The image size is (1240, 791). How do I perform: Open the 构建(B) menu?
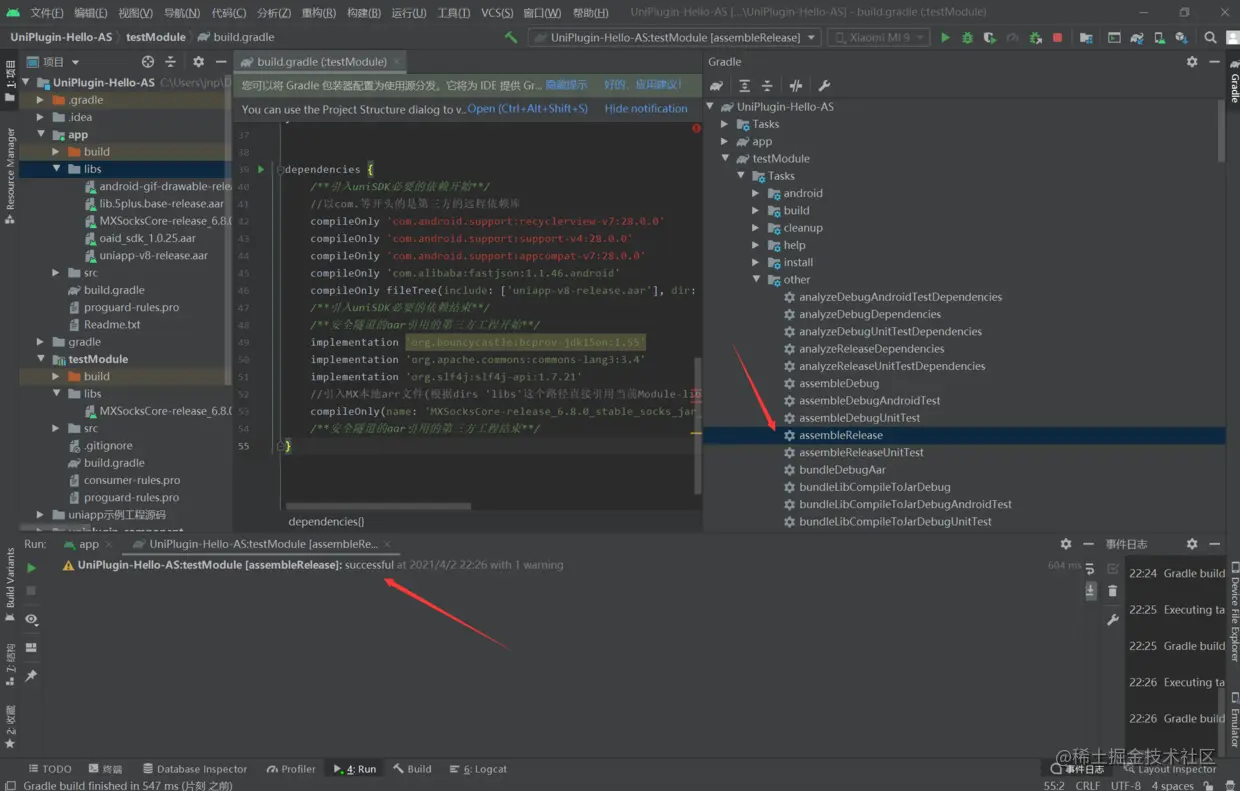click(x=364, y=12)
